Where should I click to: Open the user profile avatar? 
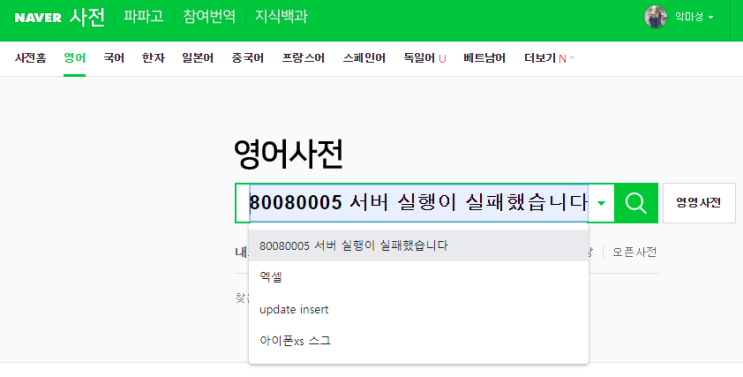pyautogui.click(x=655, y=17)
